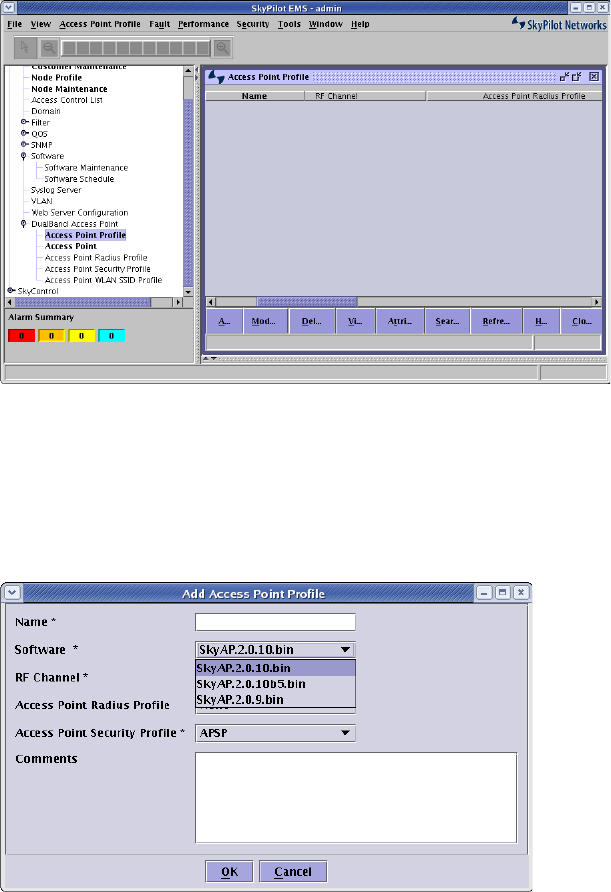
Task: Select VLAN in the tree
Action: tap(42, 201)
